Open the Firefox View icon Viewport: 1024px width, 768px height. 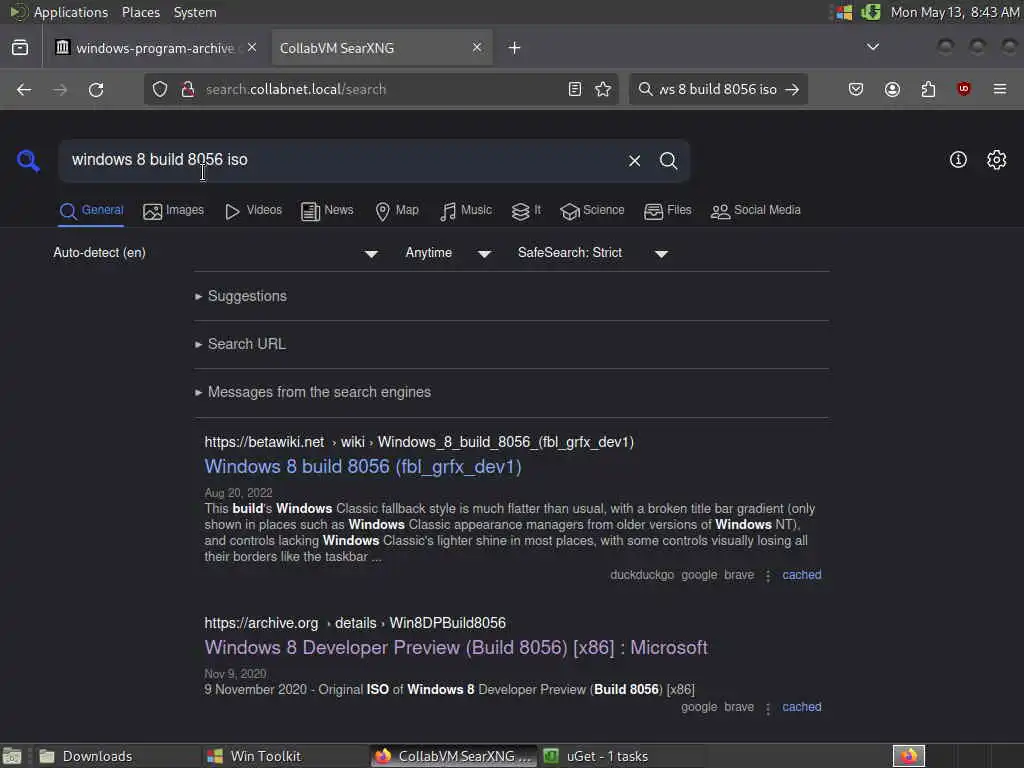20,48
